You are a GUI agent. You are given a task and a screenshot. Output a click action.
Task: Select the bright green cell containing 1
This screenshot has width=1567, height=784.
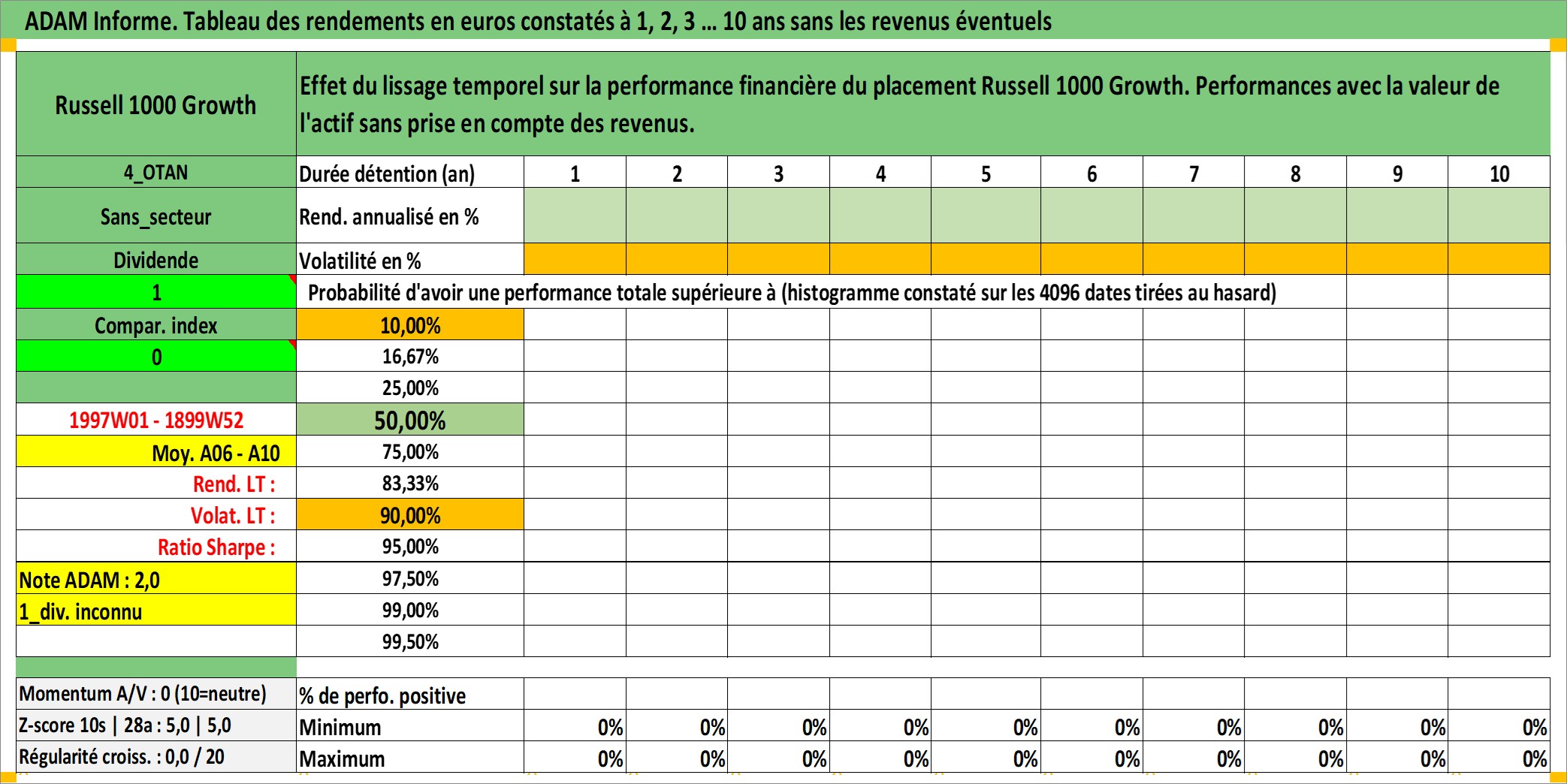click(156, 291)
